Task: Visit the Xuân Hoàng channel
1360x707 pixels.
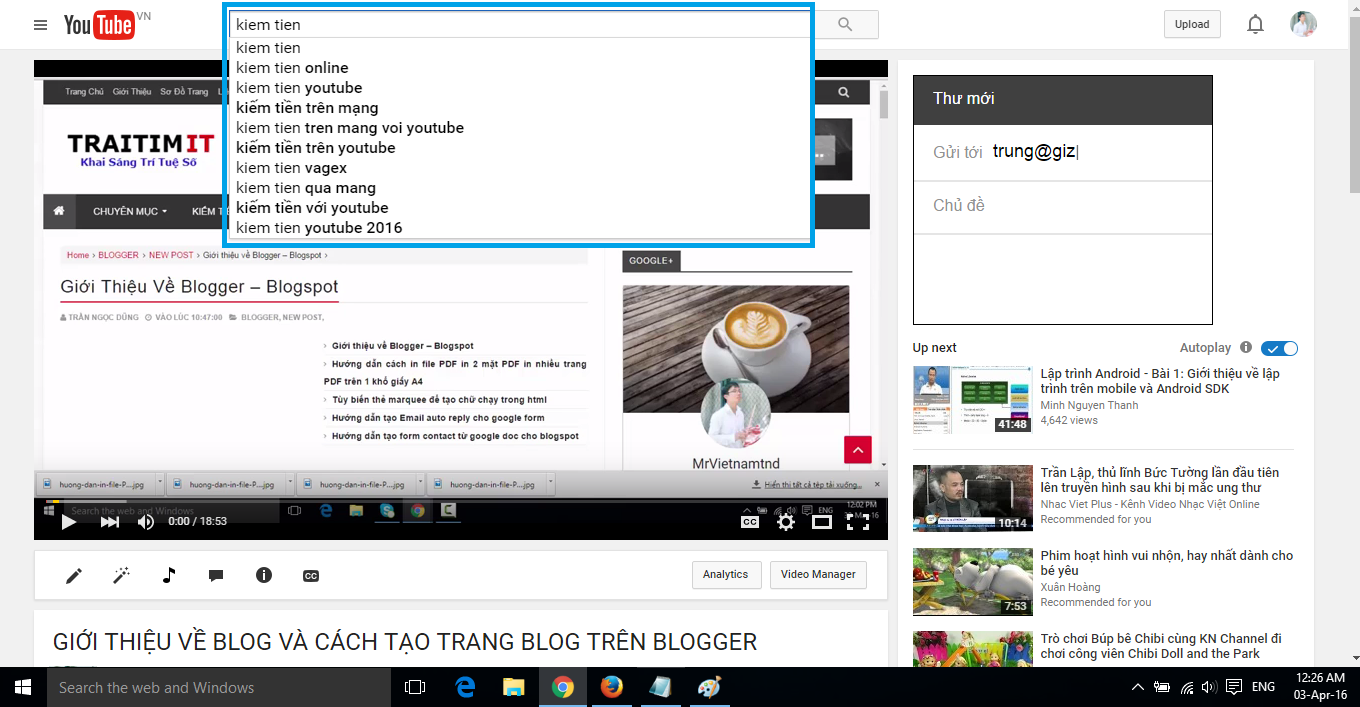Action: pyautogui.click(x=1070, y=587)
